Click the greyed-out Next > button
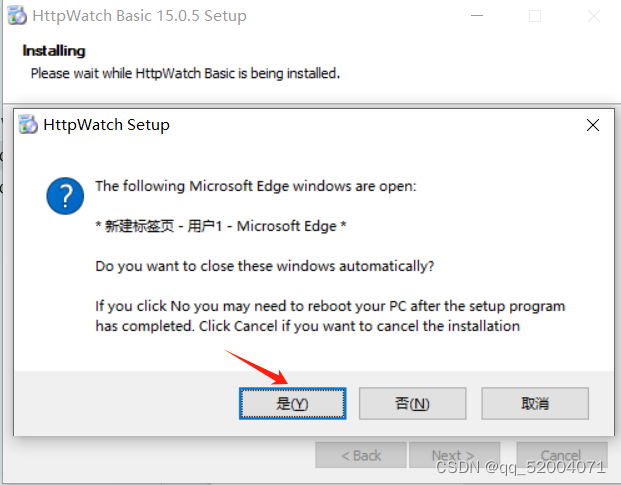This screenshot has width=621, height=485. (x=455, y=455)
